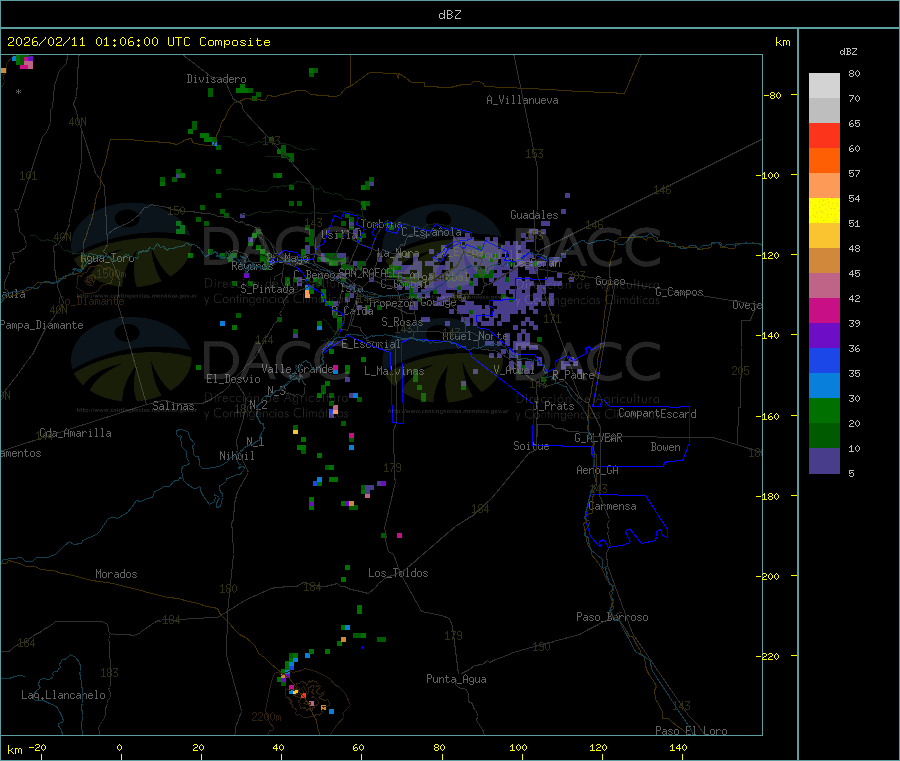Select the 'J_Prats' label
This screenshot has width=900, height=761.
(553, 406)
